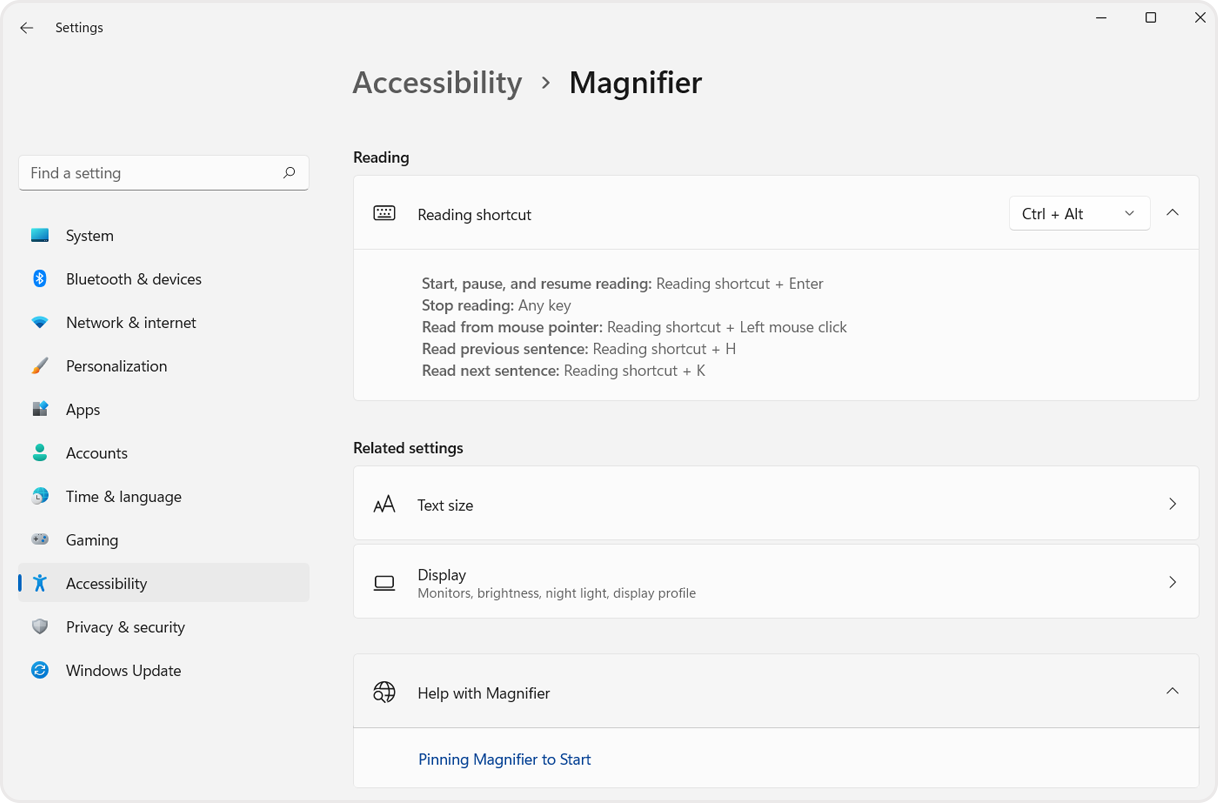Image resolution: width=1218 pixels, height=803 pixels.
Task: Click the back arrow at top left
Action: point(26,27)
